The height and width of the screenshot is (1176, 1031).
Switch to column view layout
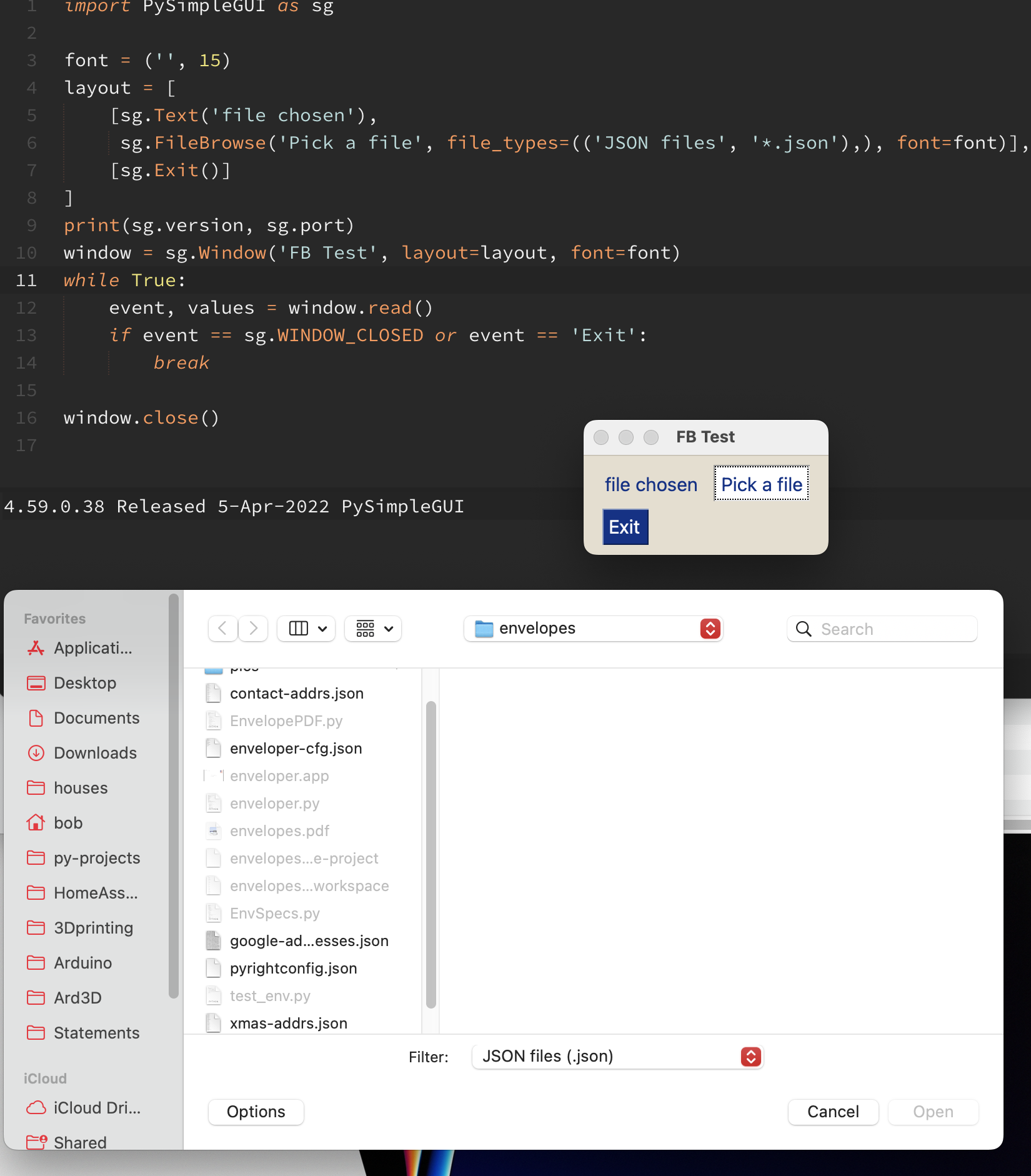(299, 629)
